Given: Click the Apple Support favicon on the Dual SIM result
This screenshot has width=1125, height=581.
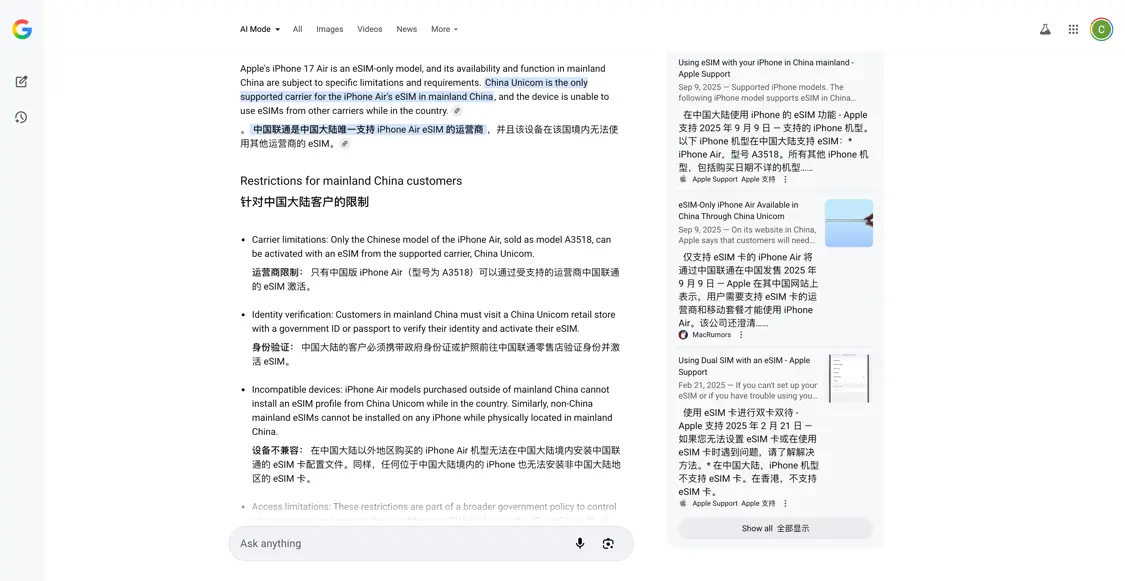Looking at the screenshot, I should 683,503.
